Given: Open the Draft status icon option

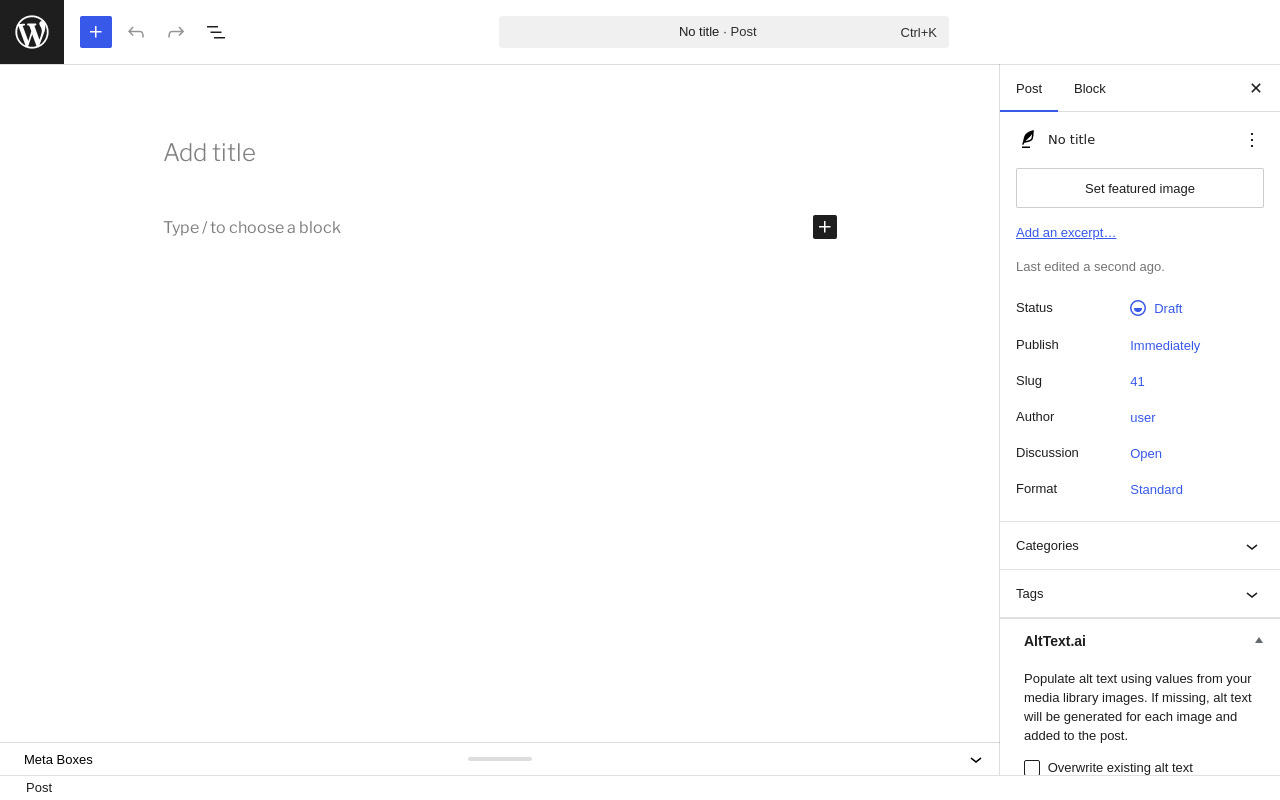Looking at the screenshot, I should pyautogui.click(x=1138, y=308).
